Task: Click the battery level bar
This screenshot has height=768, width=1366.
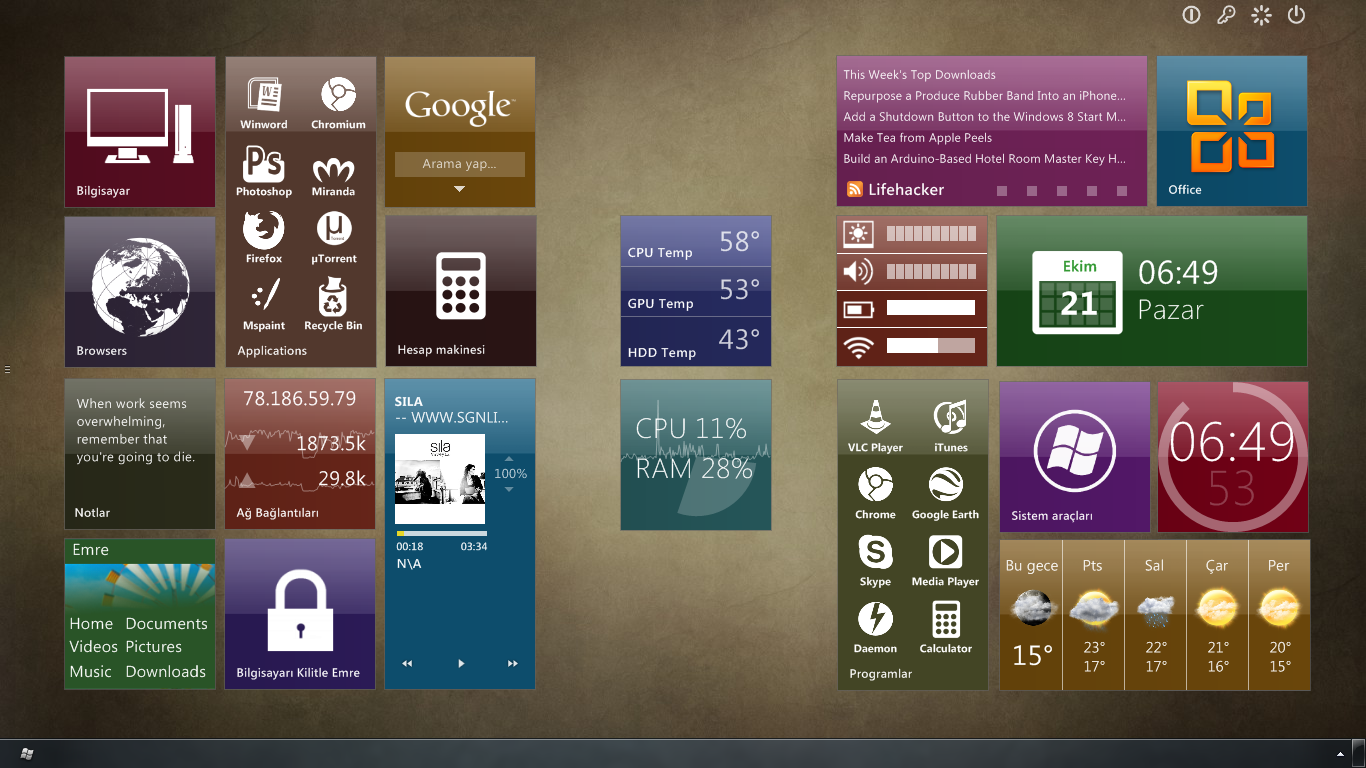Action: click(x=930, y=308)
